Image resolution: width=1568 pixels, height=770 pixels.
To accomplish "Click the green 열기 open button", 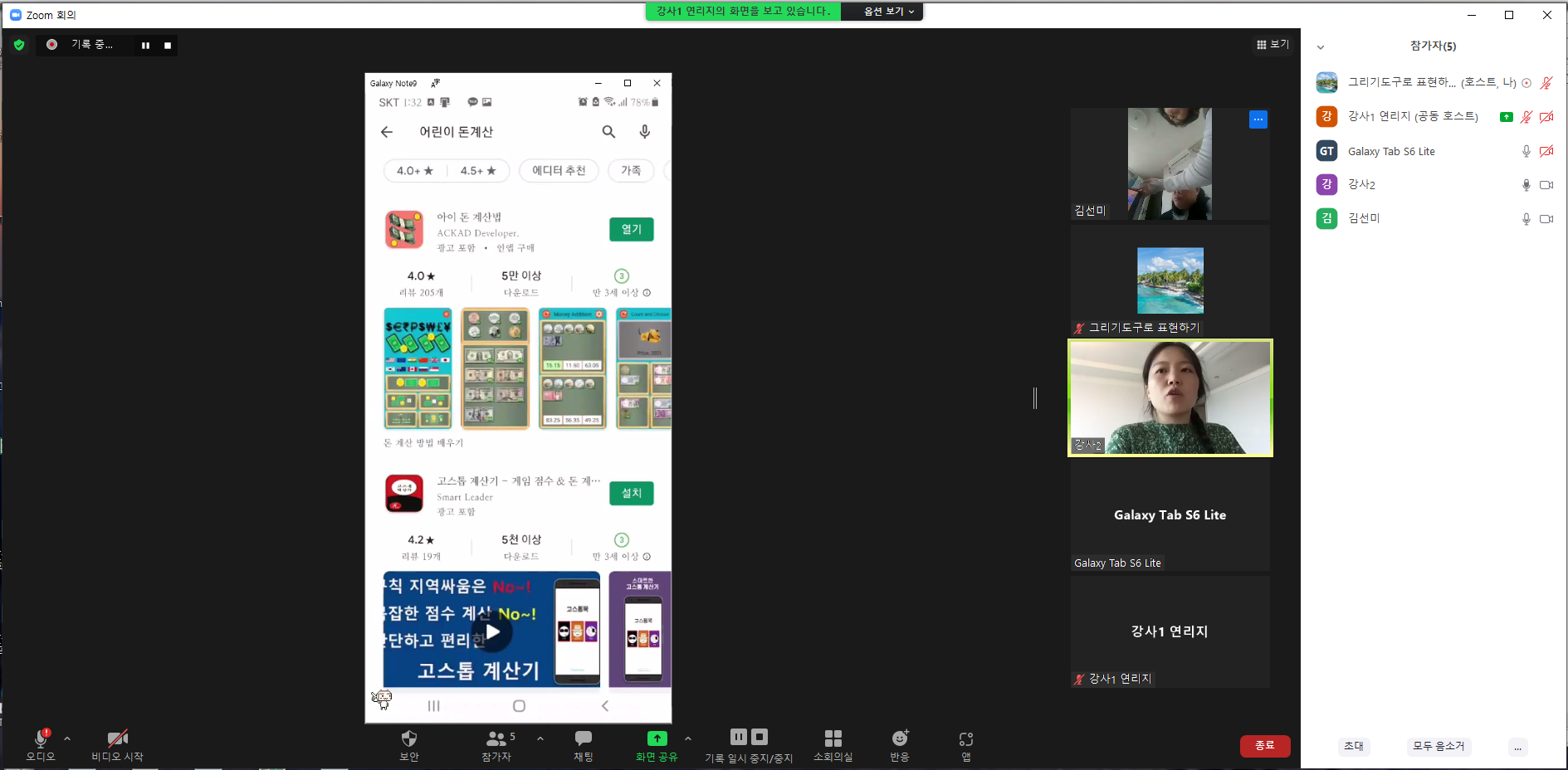I will pos(632,230).
